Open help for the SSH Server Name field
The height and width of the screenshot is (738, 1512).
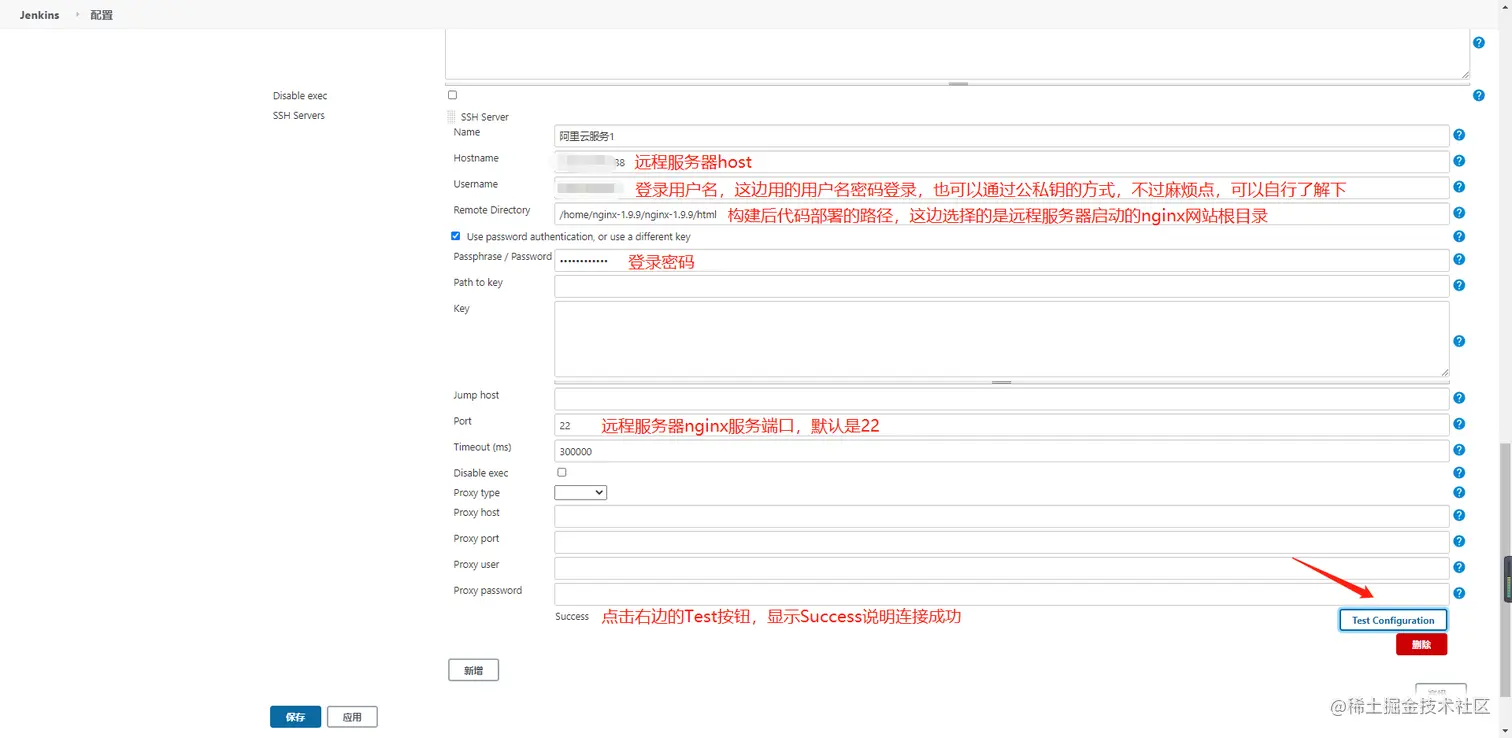(x=1458, y=135)
